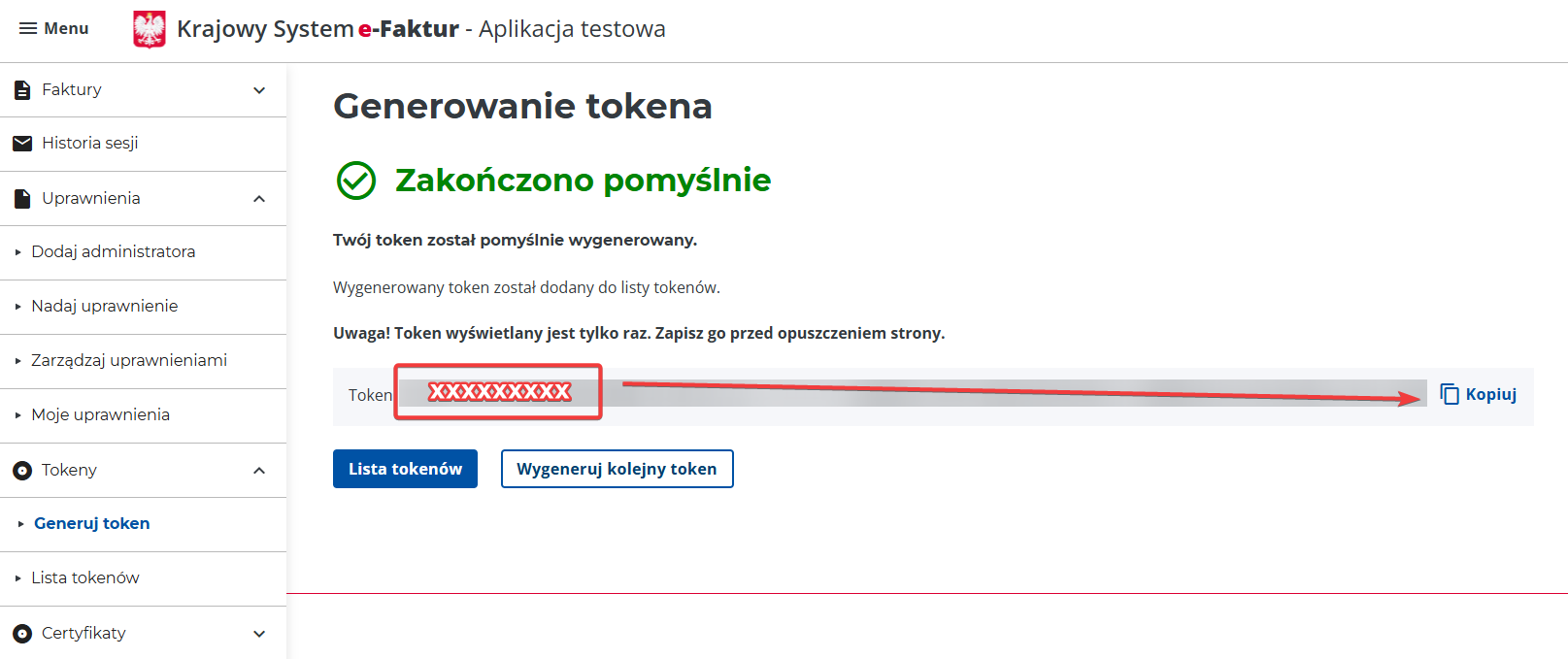
Task: Open Dodaj administratora menu item
Action: click(113, 251)
